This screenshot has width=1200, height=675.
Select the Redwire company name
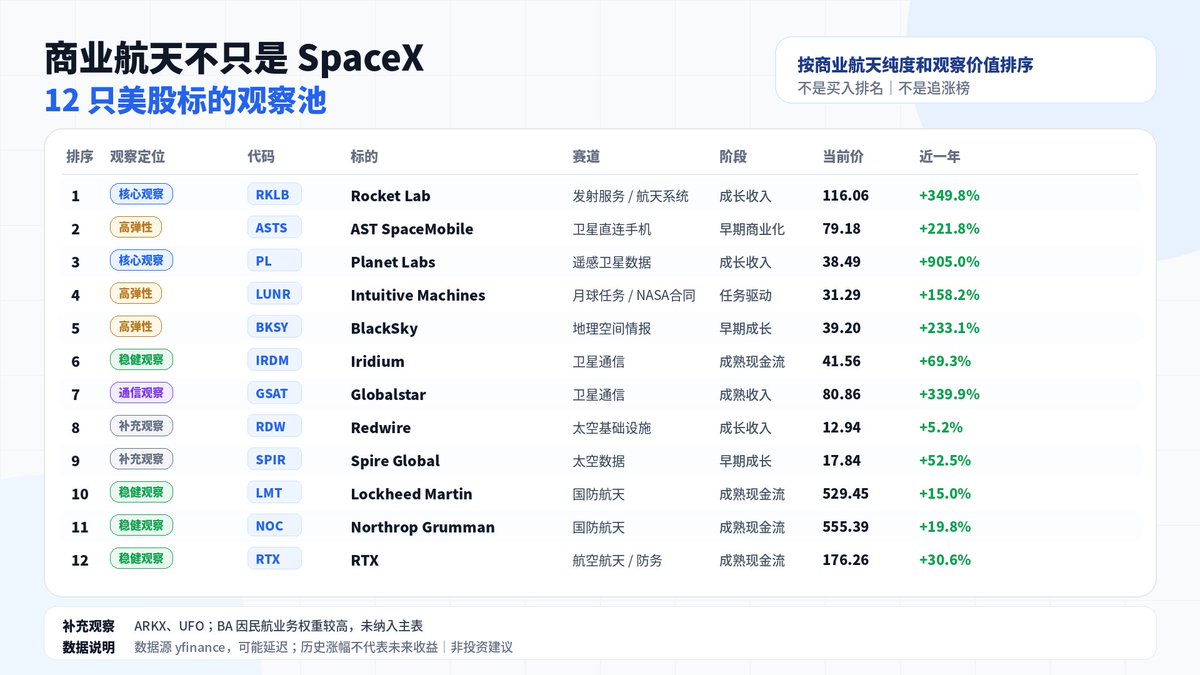380,427
